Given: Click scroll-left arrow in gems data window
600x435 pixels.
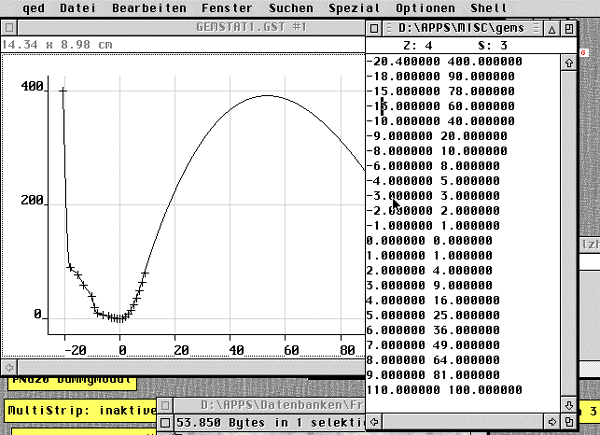Looking at the screenshot, I should point(374,423).
